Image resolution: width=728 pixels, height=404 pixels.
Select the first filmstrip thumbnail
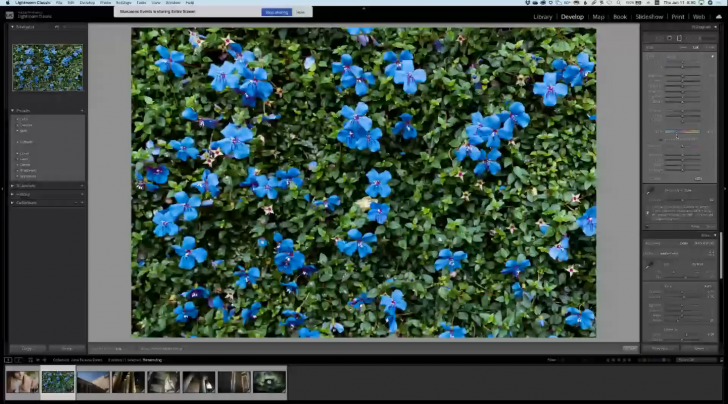click(22, 382)
